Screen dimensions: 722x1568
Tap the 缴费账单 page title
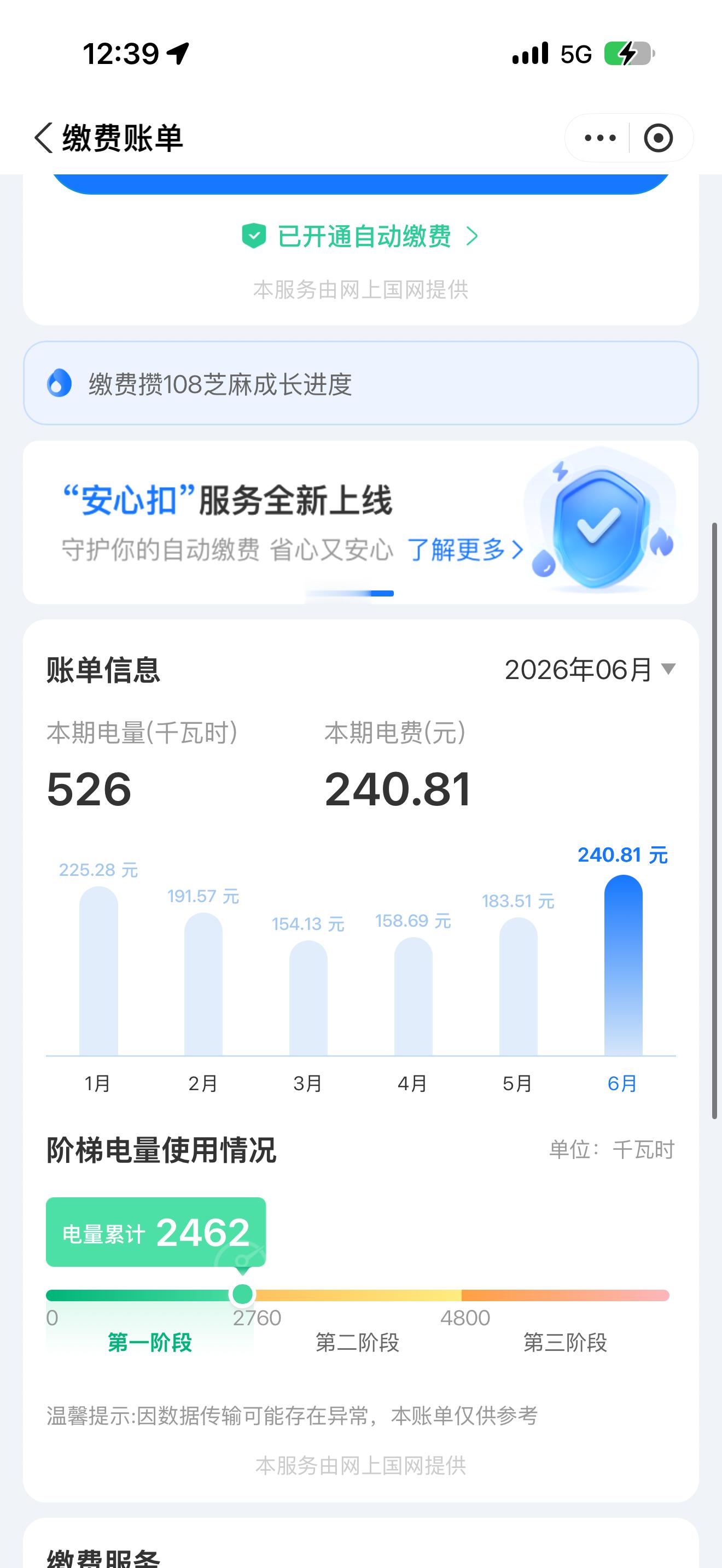(123, 138)
